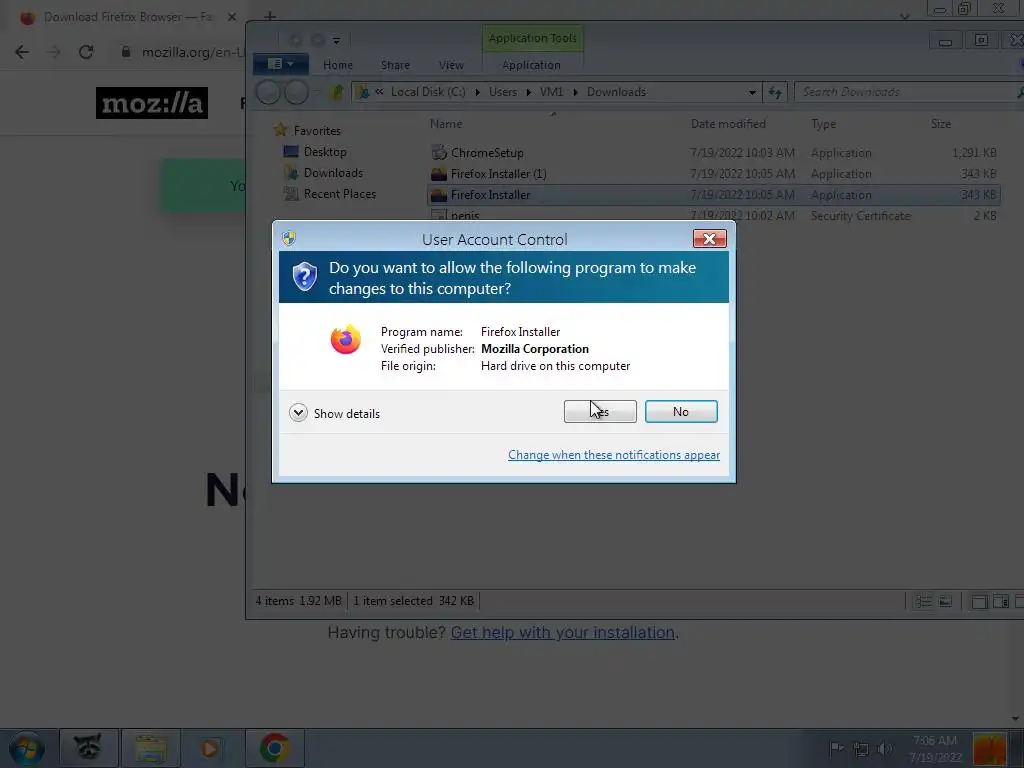Screen dimensions: 1024x768
Task: Switch Explorer to large icons view
Action: 945,601
